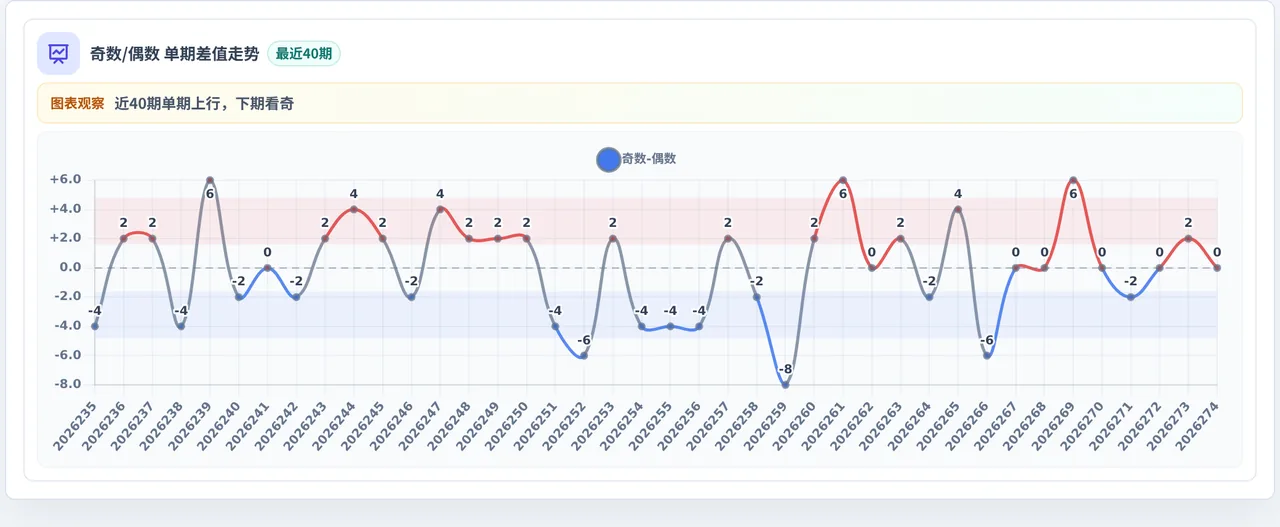The width and height of the screenshot is (1280, 527).
Task: Click the first data point at 2026235
Action: click(95, 326)
